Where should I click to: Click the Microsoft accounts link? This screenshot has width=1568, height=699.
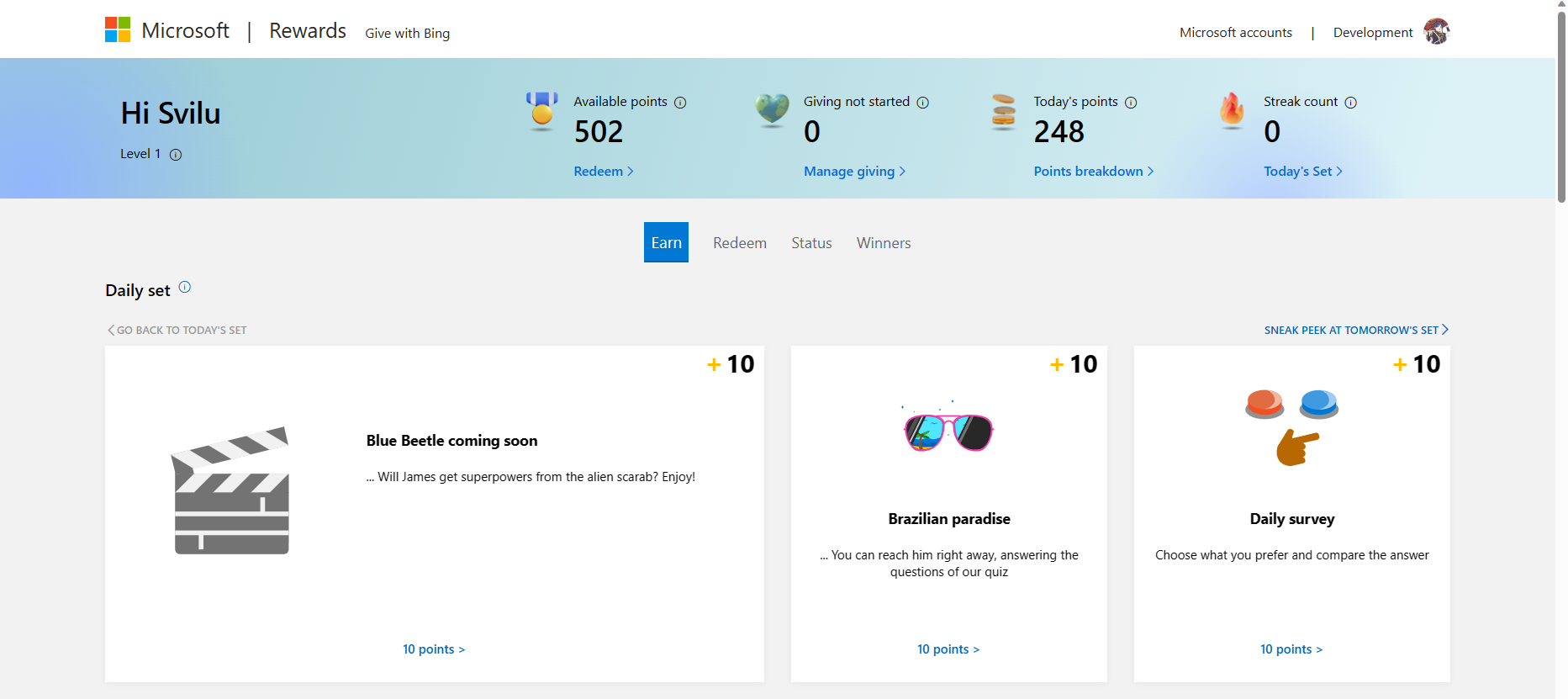pyautogui.click(x=1235, y=33)
